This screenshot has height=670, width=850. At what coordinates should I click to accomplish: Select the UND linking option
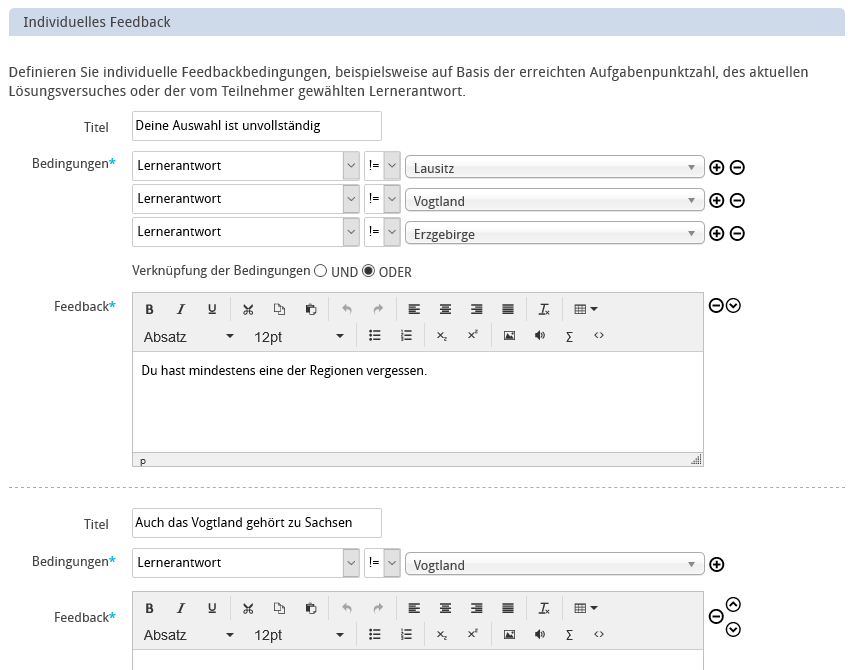click(320, 268)
